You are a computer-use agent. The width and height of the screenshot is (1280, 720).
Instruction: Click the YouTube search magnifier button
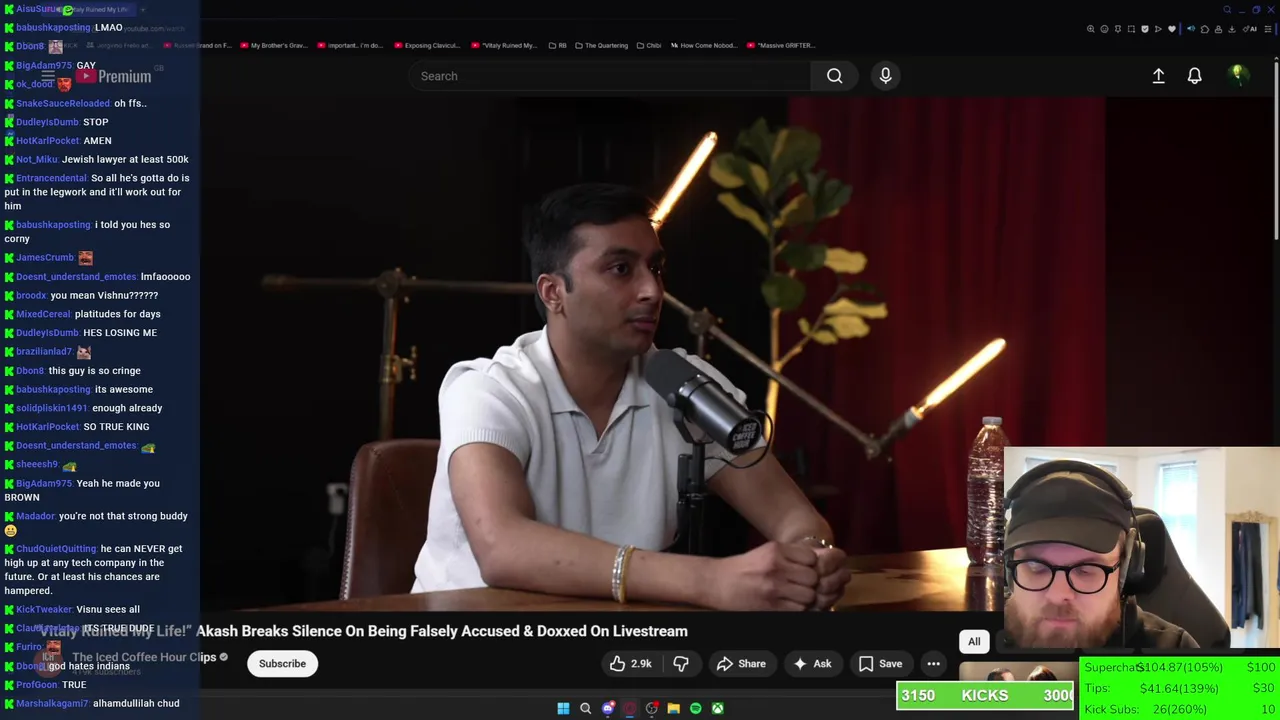click(834, 76)
